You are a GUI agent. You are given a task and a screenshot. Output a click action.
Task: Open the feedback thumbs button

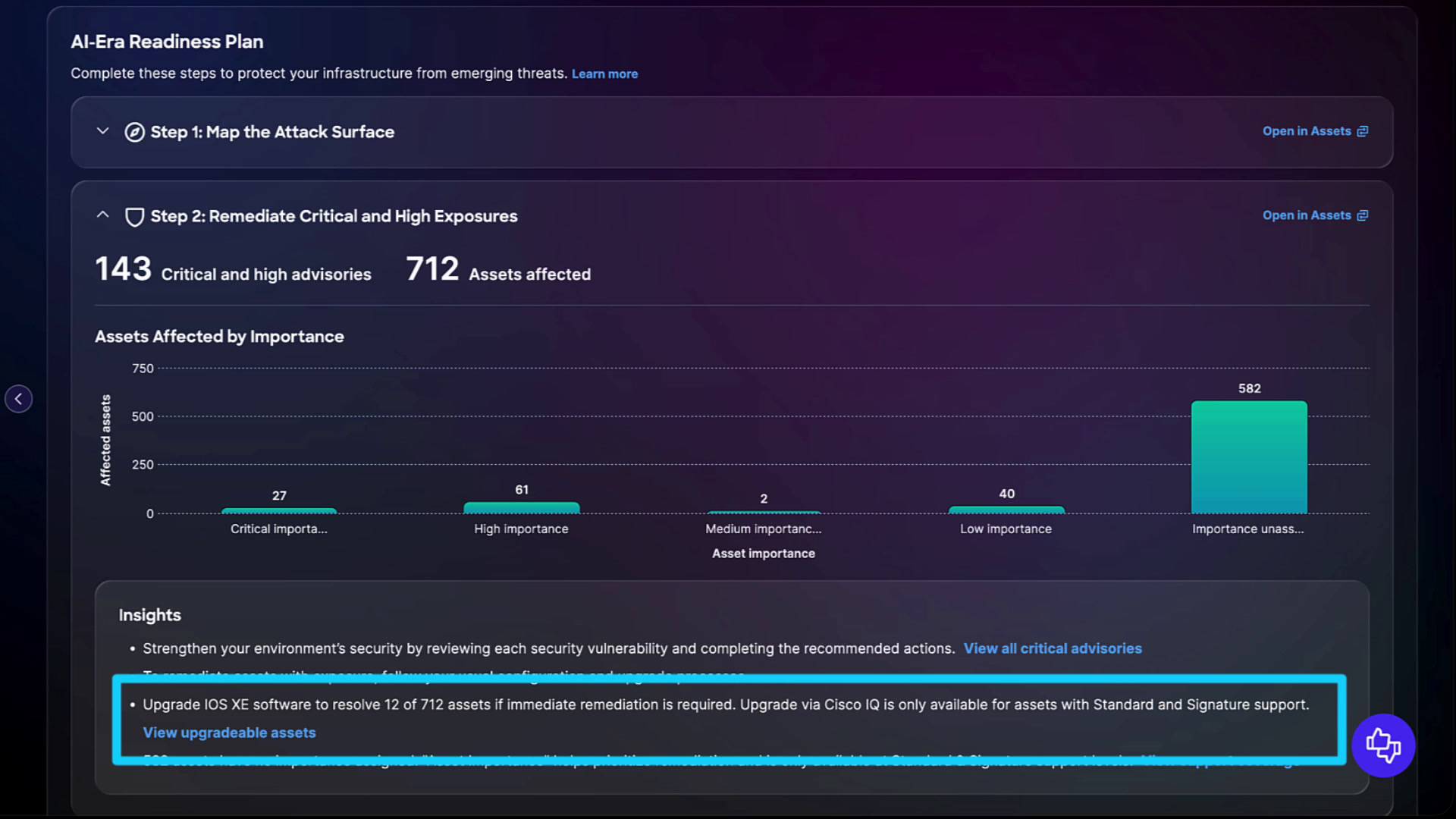[1383, 745]
